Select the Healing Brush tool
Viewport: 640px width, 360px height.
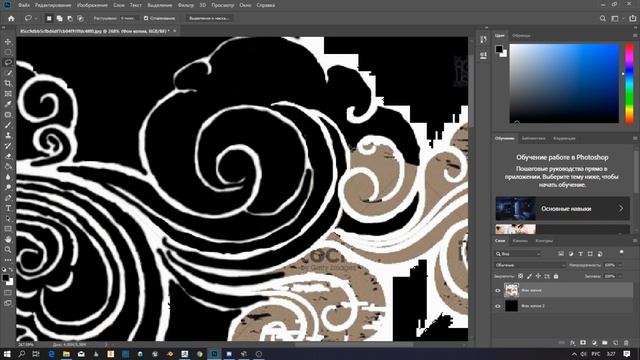[8, 115]
